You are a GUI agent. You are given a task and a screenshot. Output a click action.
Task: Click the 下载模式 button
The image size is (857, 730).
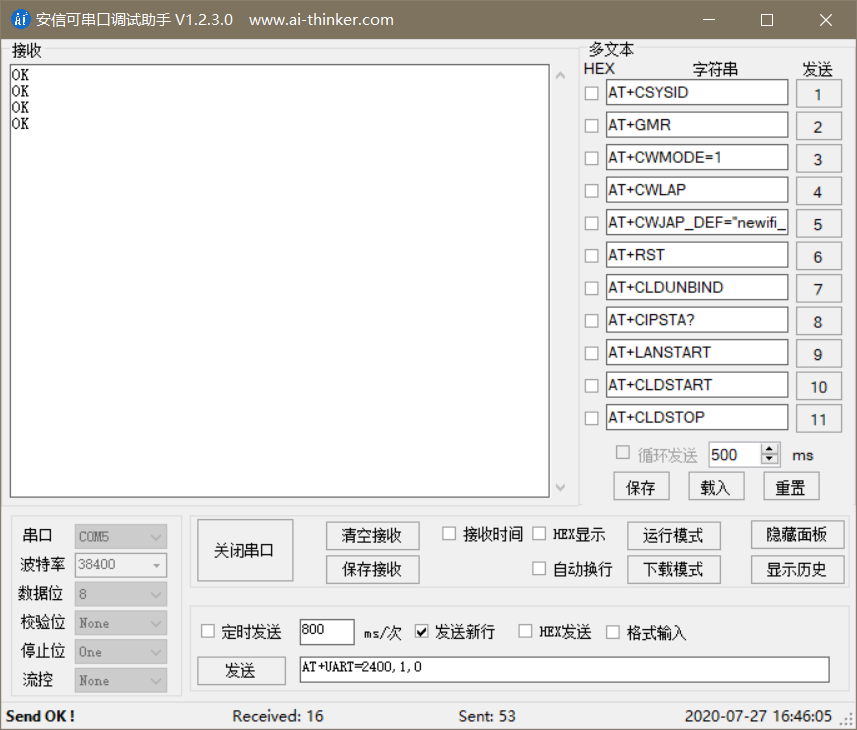click(673, 569)
